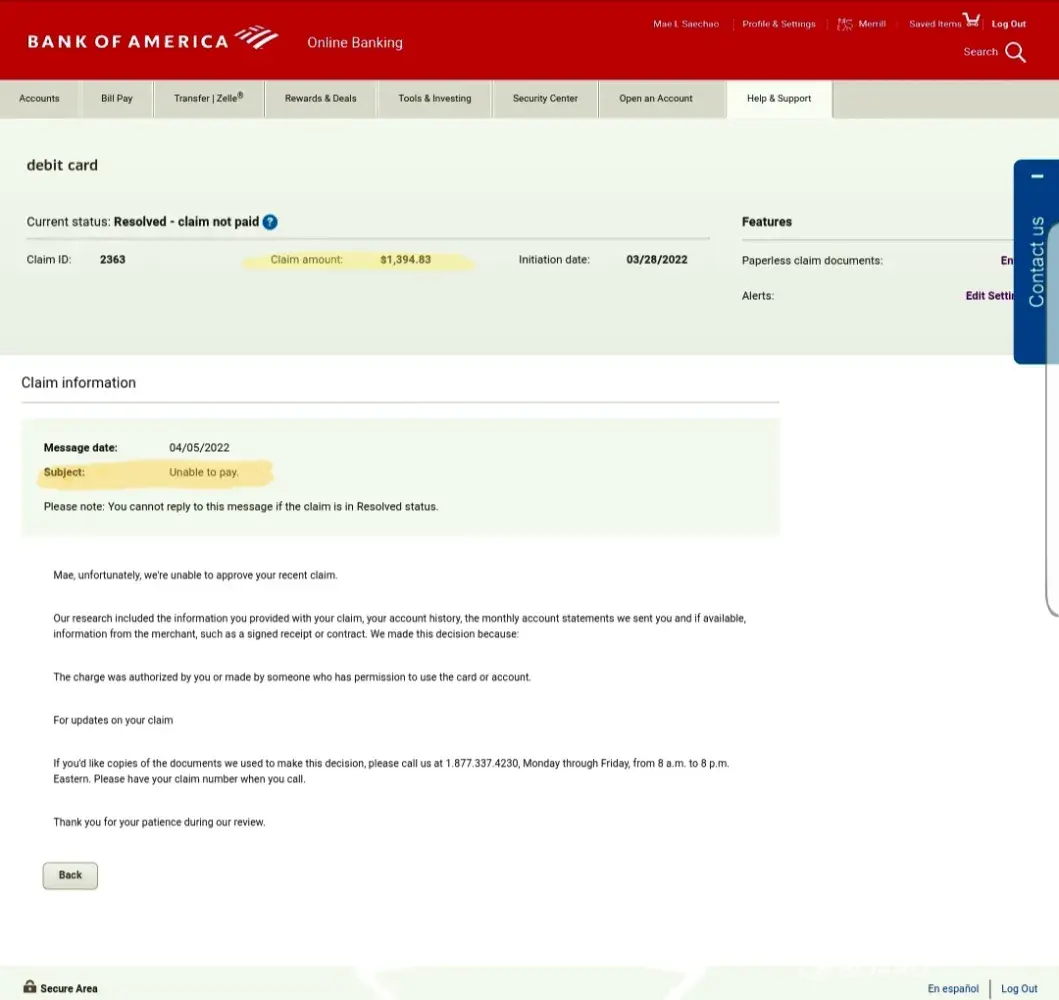Go to the Bill Pay tab
This screenshot has width=1059, height=1000.
117,99
